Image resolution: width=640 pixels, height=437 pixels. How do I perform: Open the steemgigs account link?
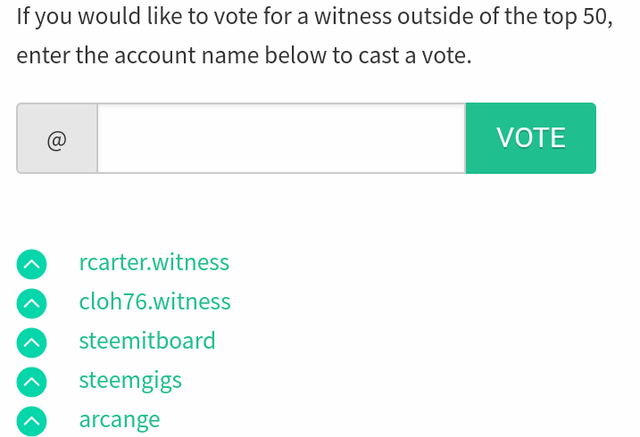click(130, 380)
